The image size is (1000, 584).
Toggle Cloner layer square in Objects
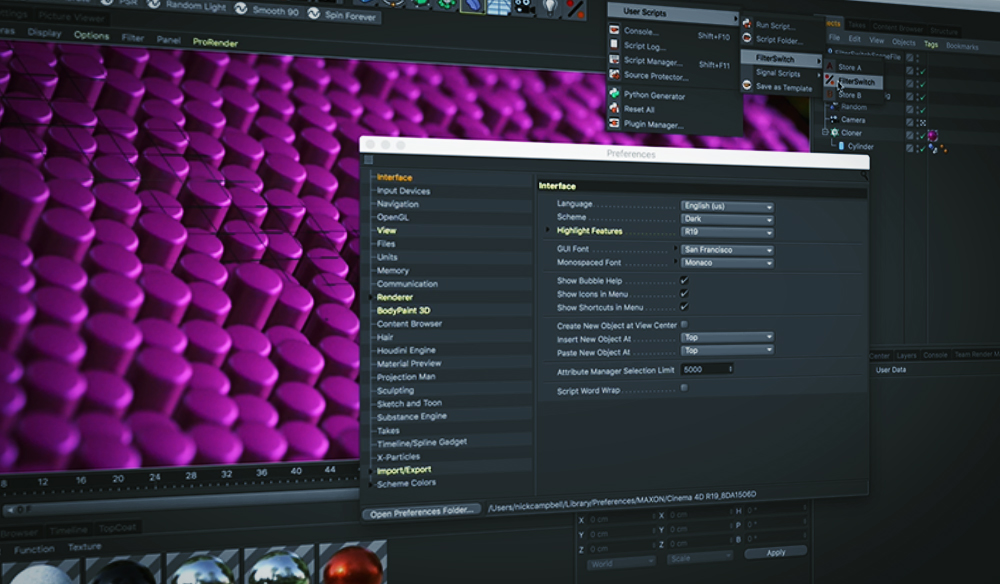pyautogui.click(x=910, y=135)
